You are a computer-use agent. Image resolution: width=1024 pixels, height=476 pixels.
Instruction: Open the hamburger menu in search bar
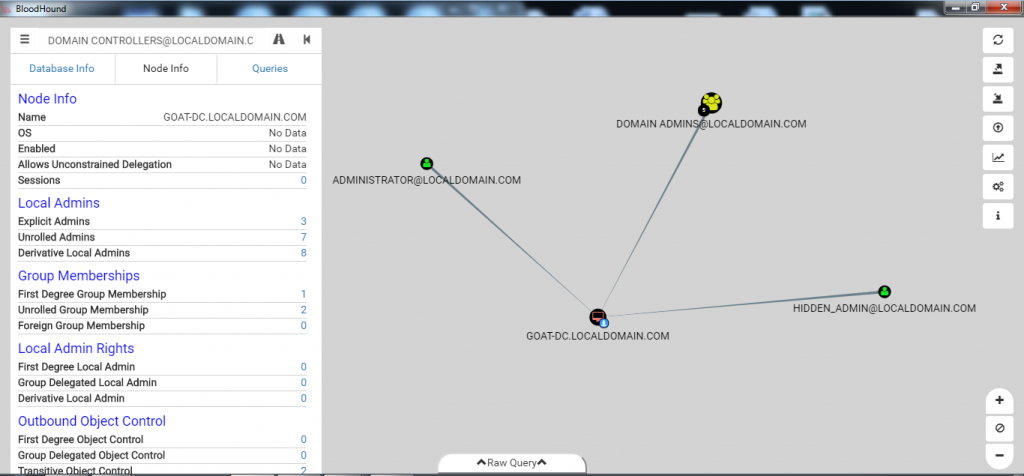25,40
